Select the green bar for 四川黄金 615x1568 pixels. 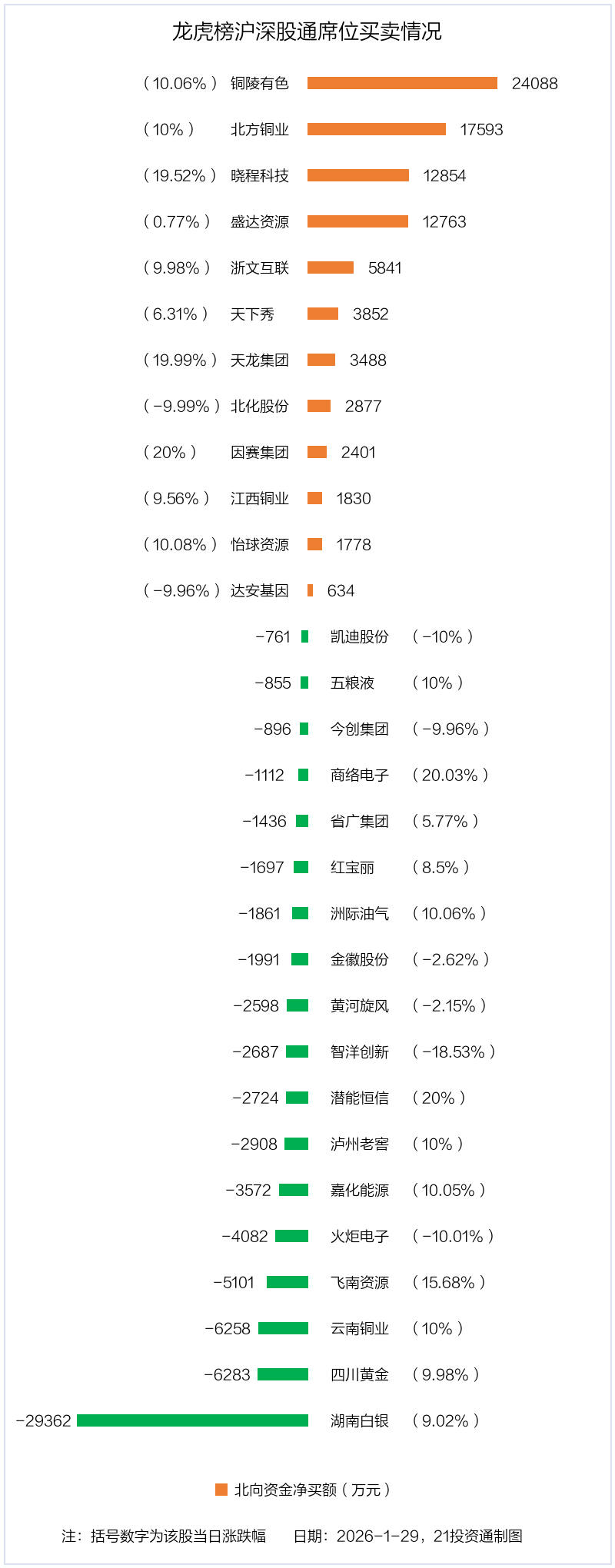(283, 1374)
